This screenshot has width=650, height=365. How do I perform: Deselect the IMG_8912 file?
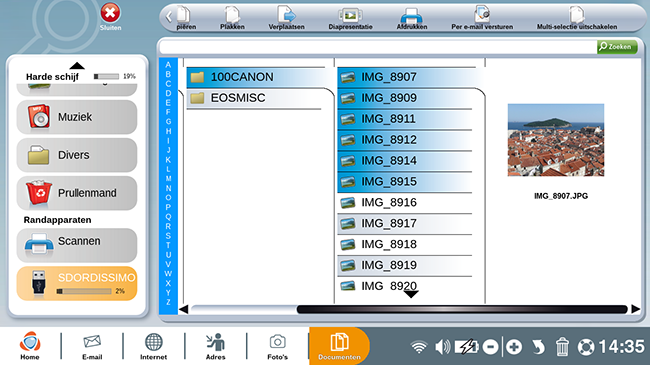click(x=405, y=140)
